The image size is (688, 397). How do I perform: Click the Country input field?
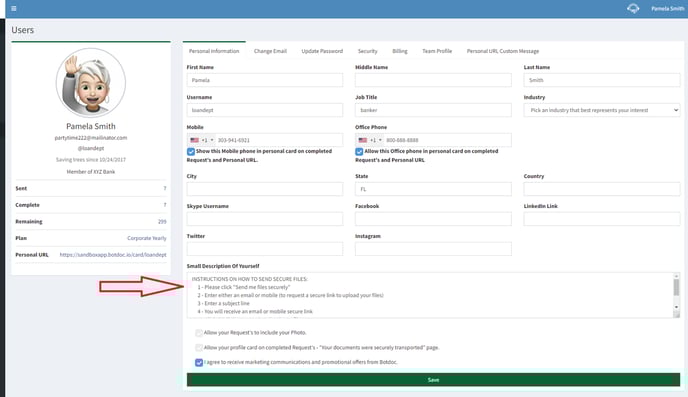point(602,189)
